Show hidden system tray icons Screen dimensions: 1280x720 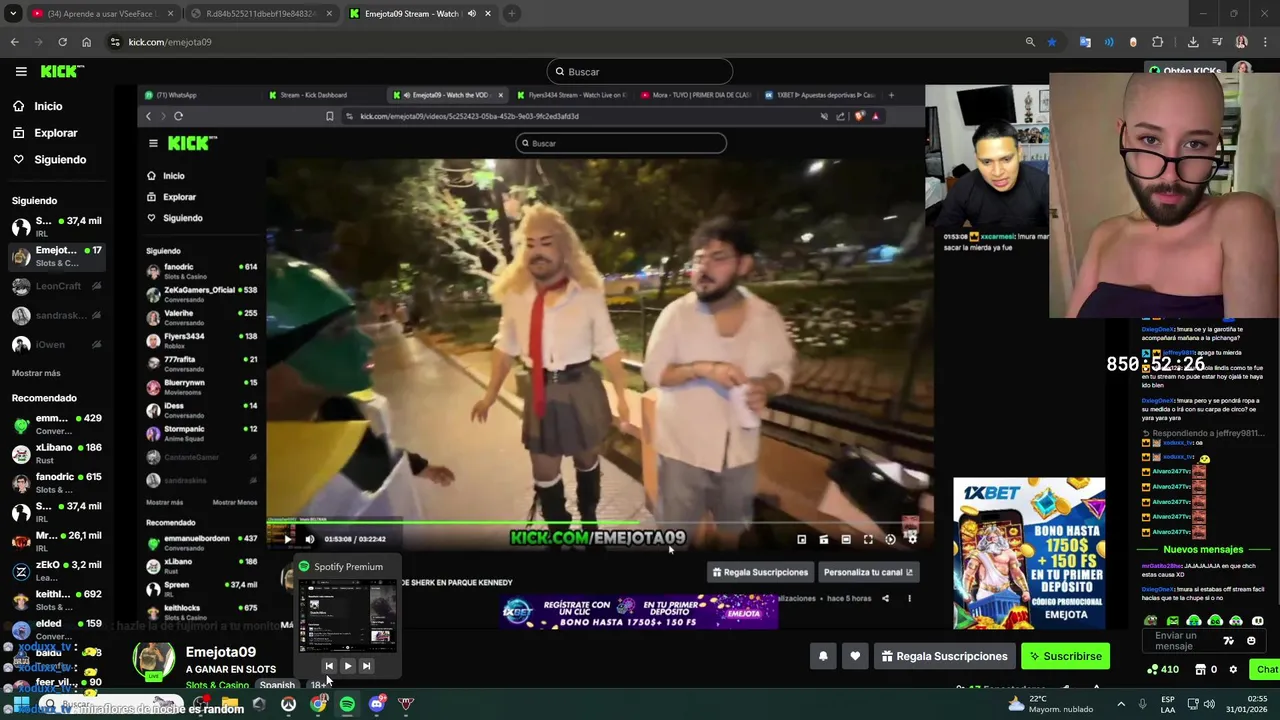click(1120, 704)
